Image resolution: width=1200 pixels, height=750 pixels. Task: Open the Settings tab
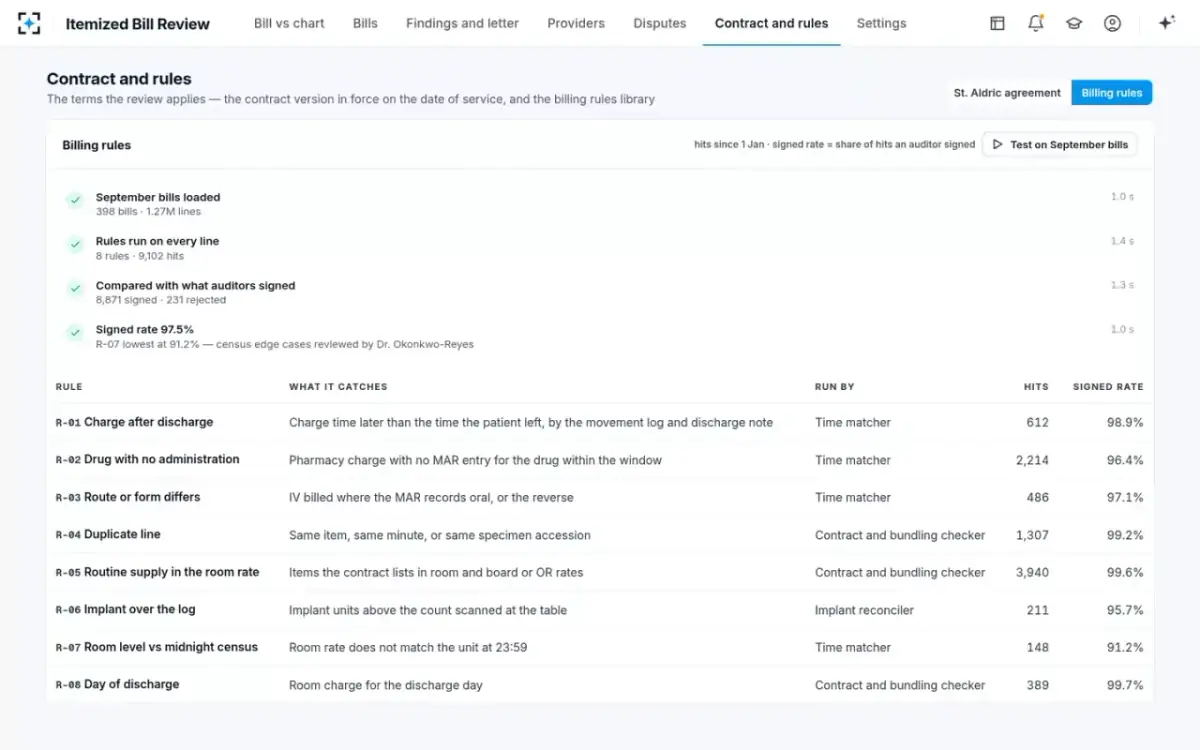point(881,23)
